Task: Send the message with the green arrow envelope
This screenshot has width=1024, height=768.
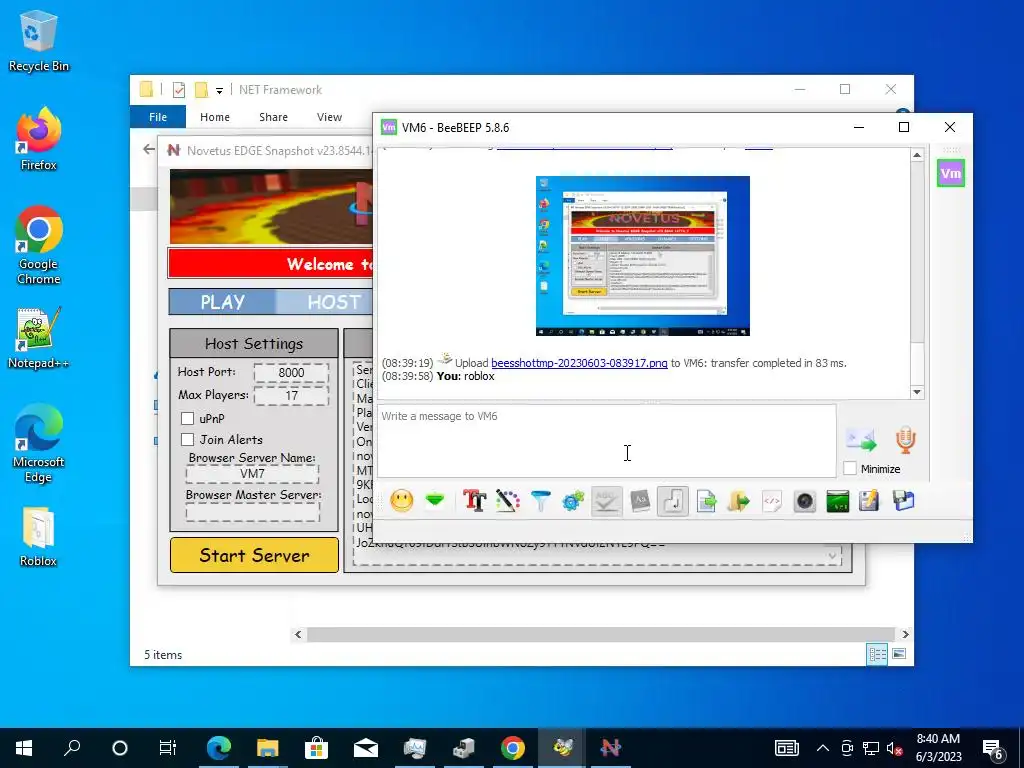Action: click(x=861, y=440)
